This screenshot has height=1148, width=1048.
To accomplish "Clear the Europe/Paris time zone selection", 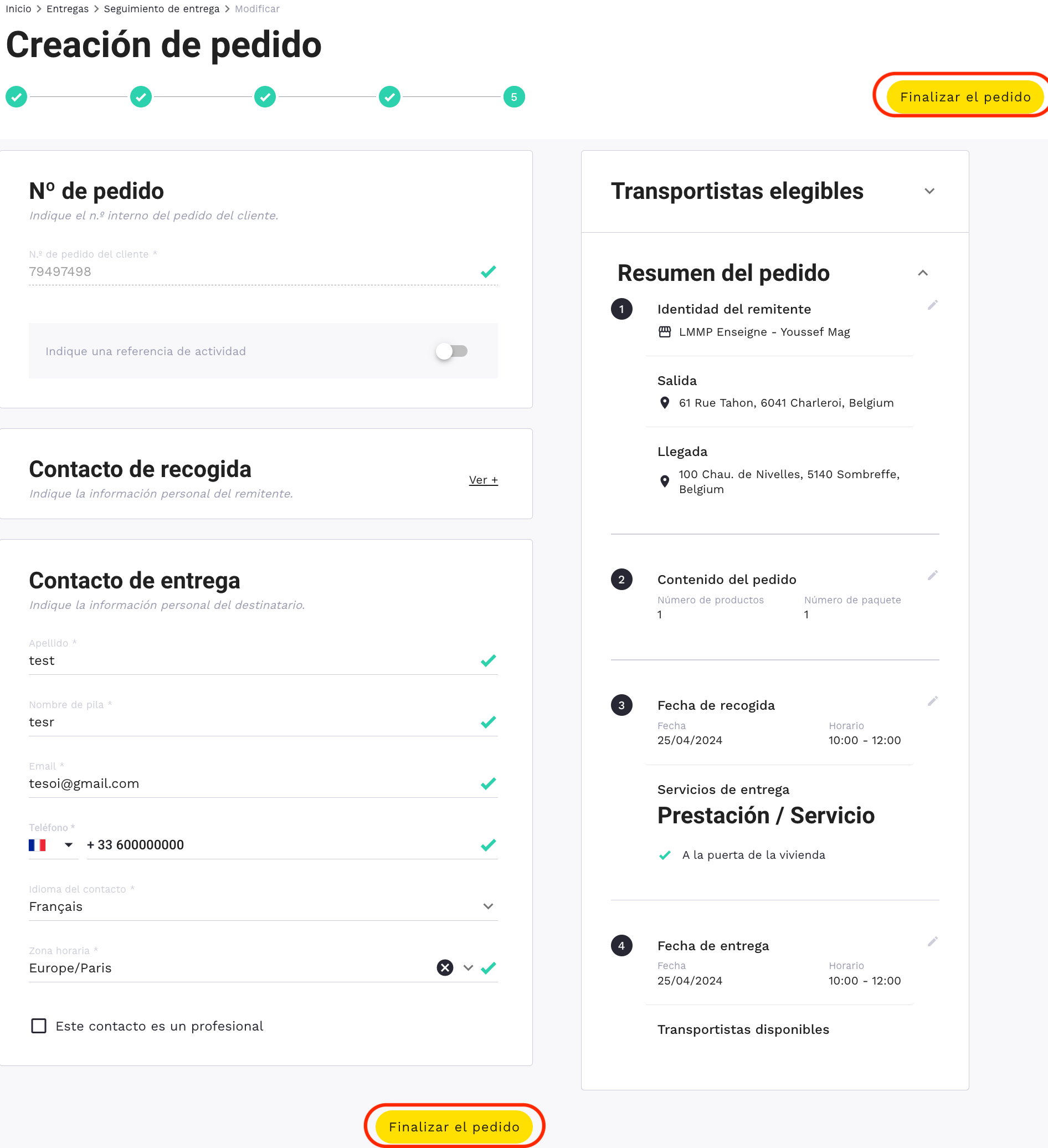I will tap(445, 967).
